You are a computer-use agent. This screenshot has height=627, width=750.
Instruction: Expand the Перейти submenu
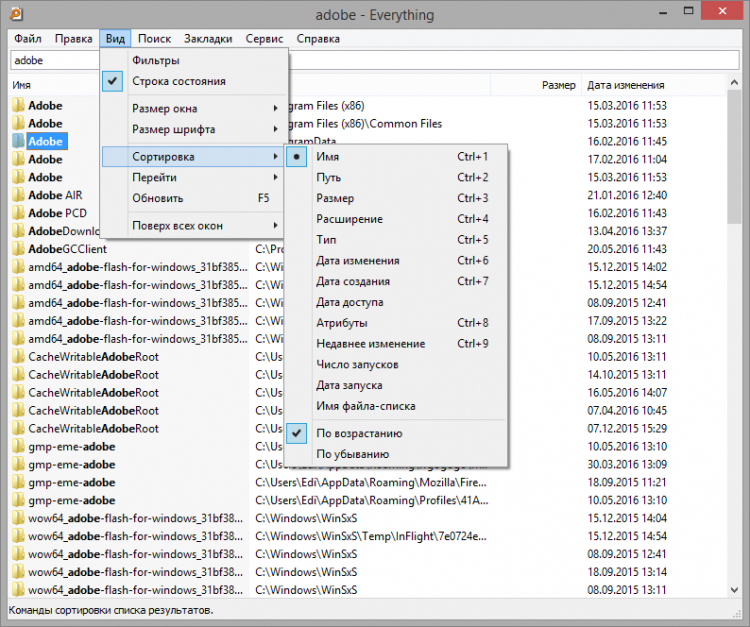[191, 177]
